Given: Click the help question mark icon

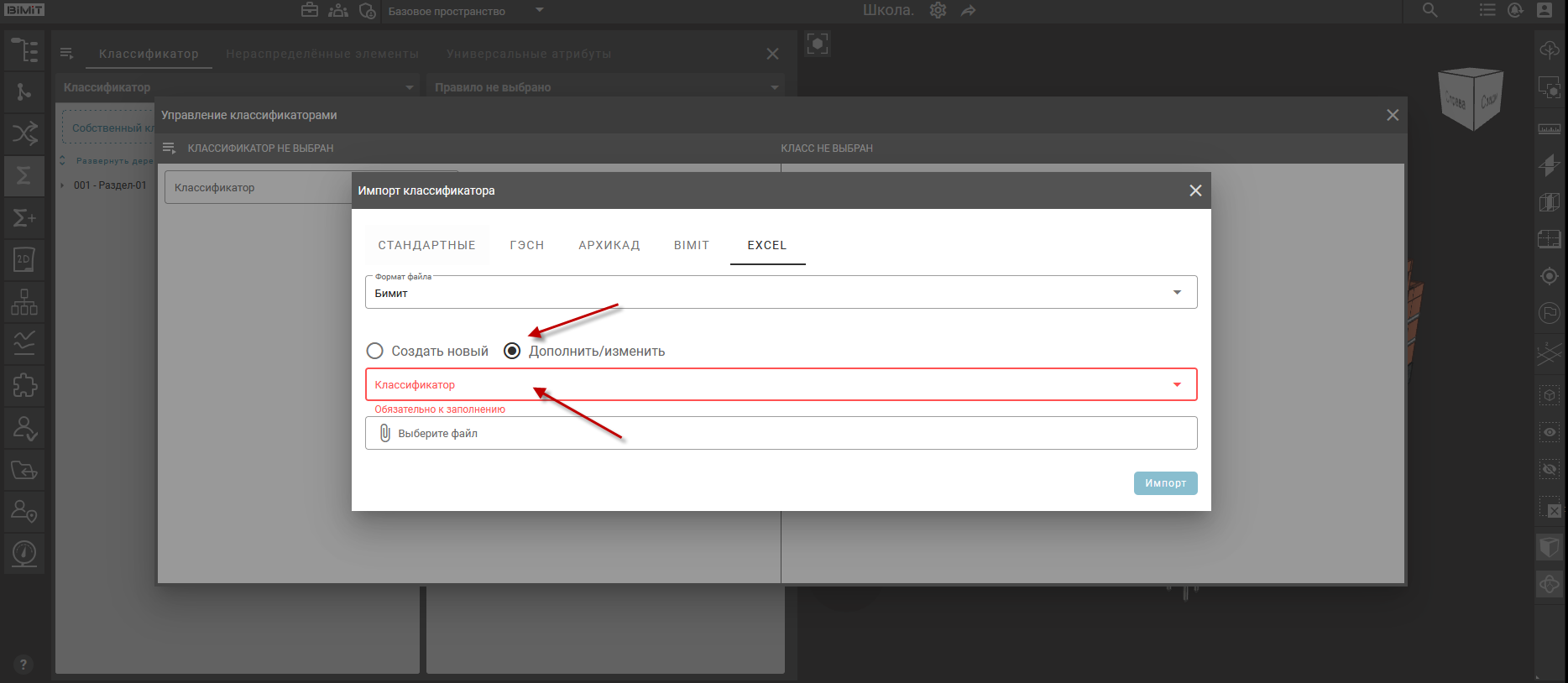Looking at the screenshot, I should pos(23,664).
